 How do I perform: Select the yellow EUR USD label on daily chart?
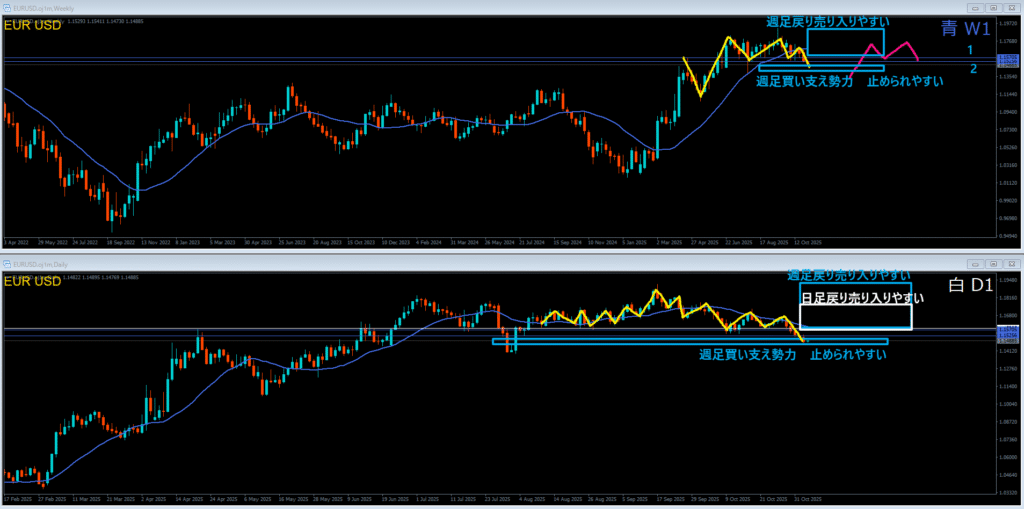33,282
